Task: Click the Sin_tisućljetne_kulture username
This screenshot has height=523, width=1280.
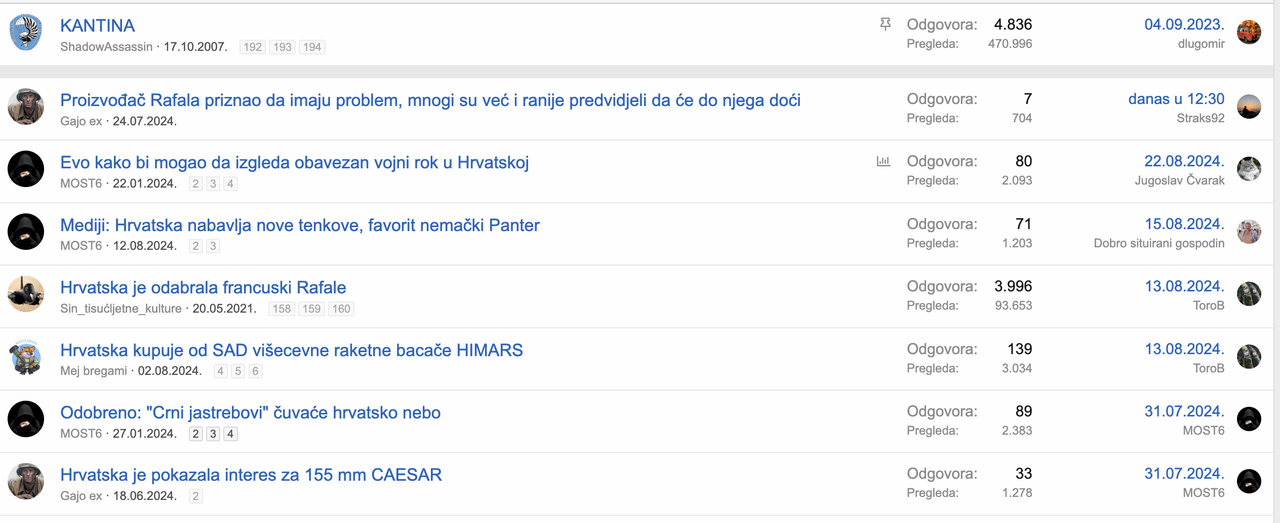Action: click(121, 309)
